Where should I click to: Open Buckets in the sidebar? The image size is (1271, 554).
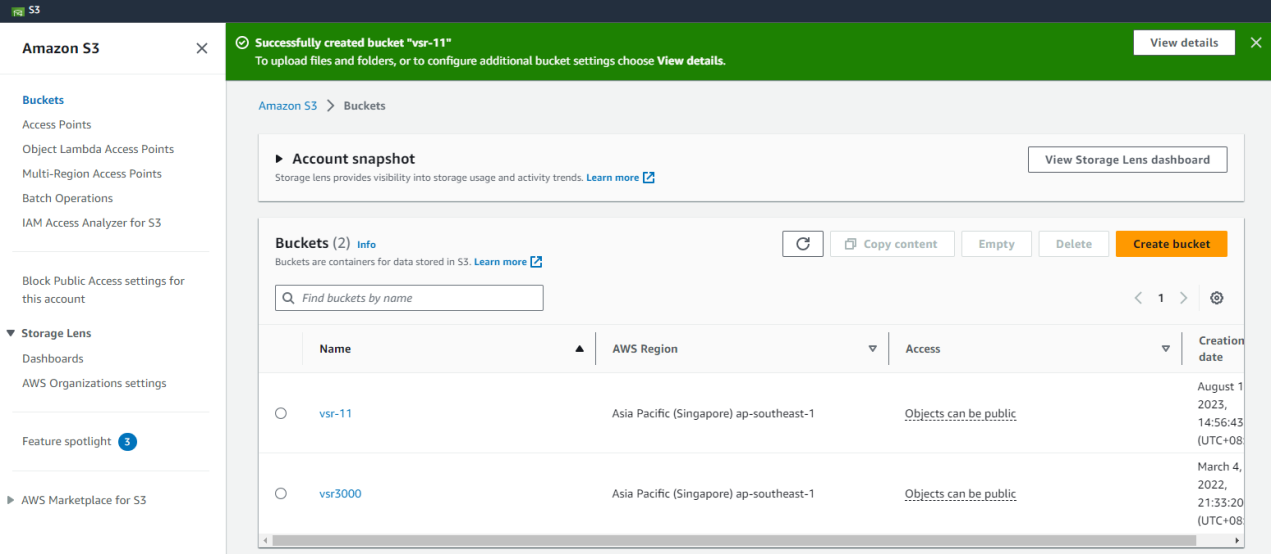point(43,100)
